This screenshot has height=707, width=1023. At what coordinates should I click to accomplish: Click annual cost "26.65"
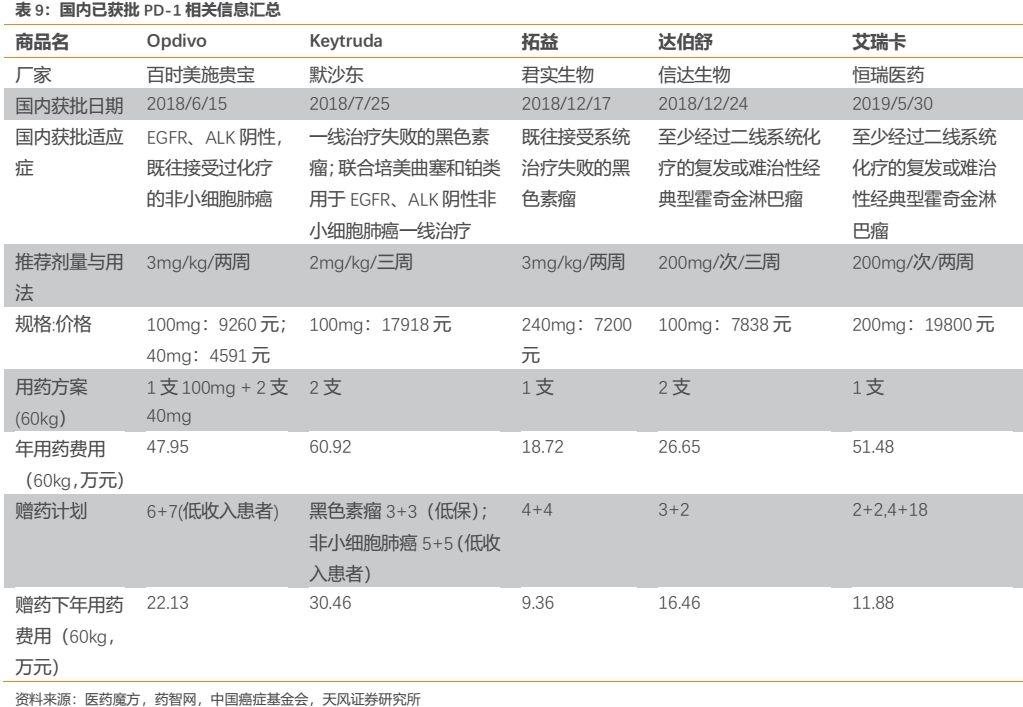(679, 447)
